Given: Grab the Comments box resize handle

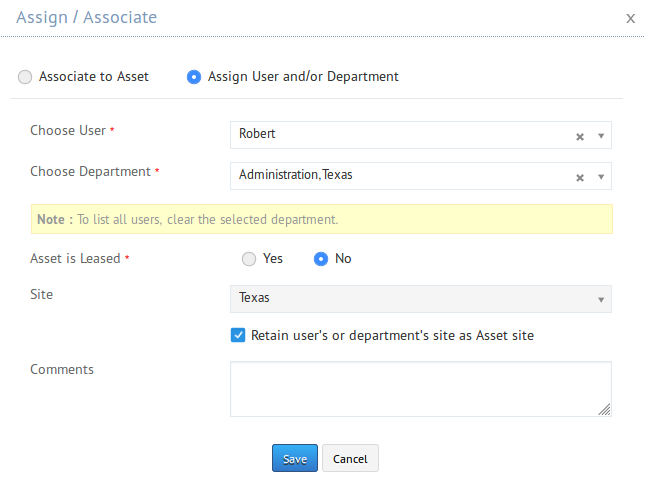Looking at the screenshot, I should click(605, 410).
